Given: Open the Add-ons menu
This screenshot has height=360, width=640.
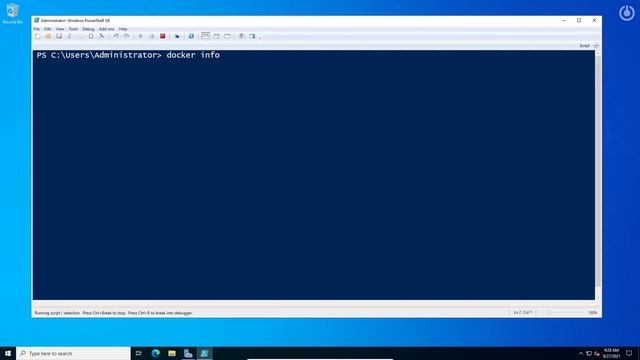Looking at the screenshot, I should click(107, 29).
